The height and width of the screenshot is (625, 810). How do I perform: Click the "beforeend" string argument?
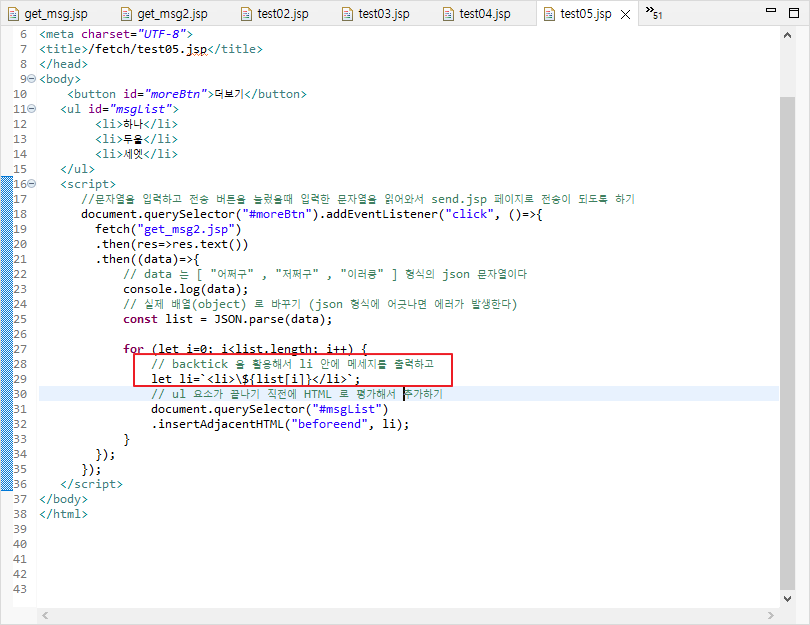(x=329, y=424)
